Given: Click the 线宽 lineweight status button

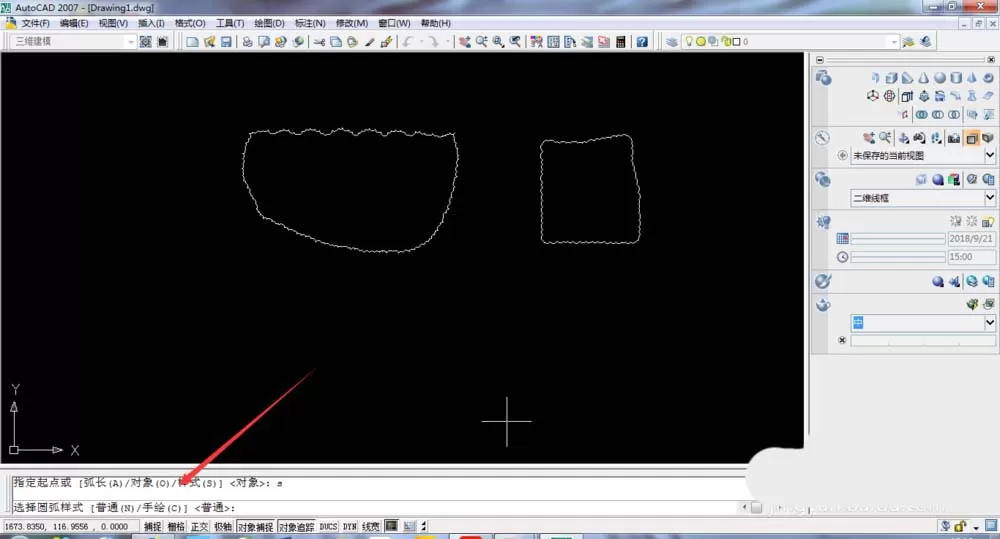Looking at the screenshot, I should pos(371,526).
